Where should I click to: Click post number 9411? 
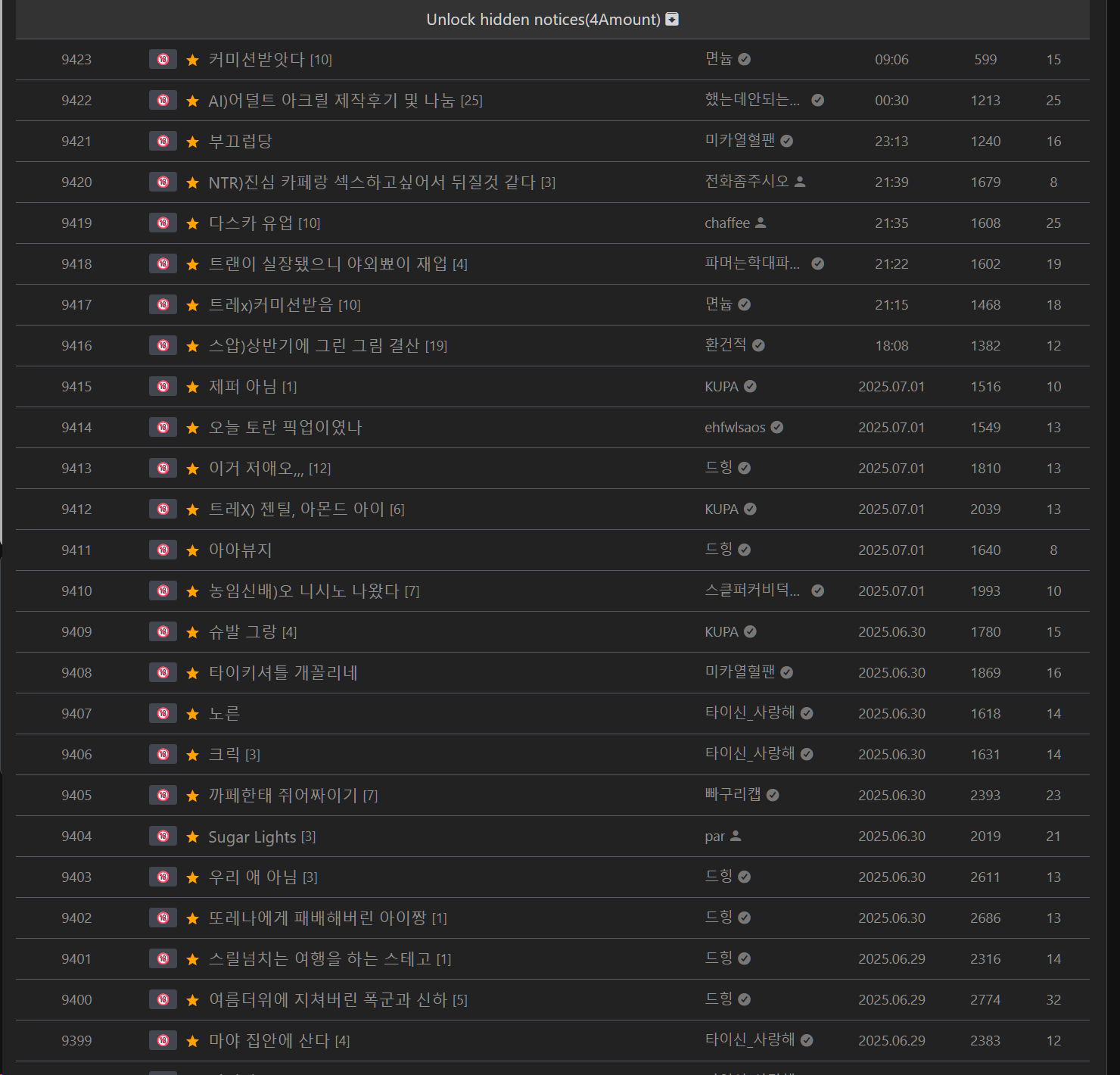[x=76, y=550]
